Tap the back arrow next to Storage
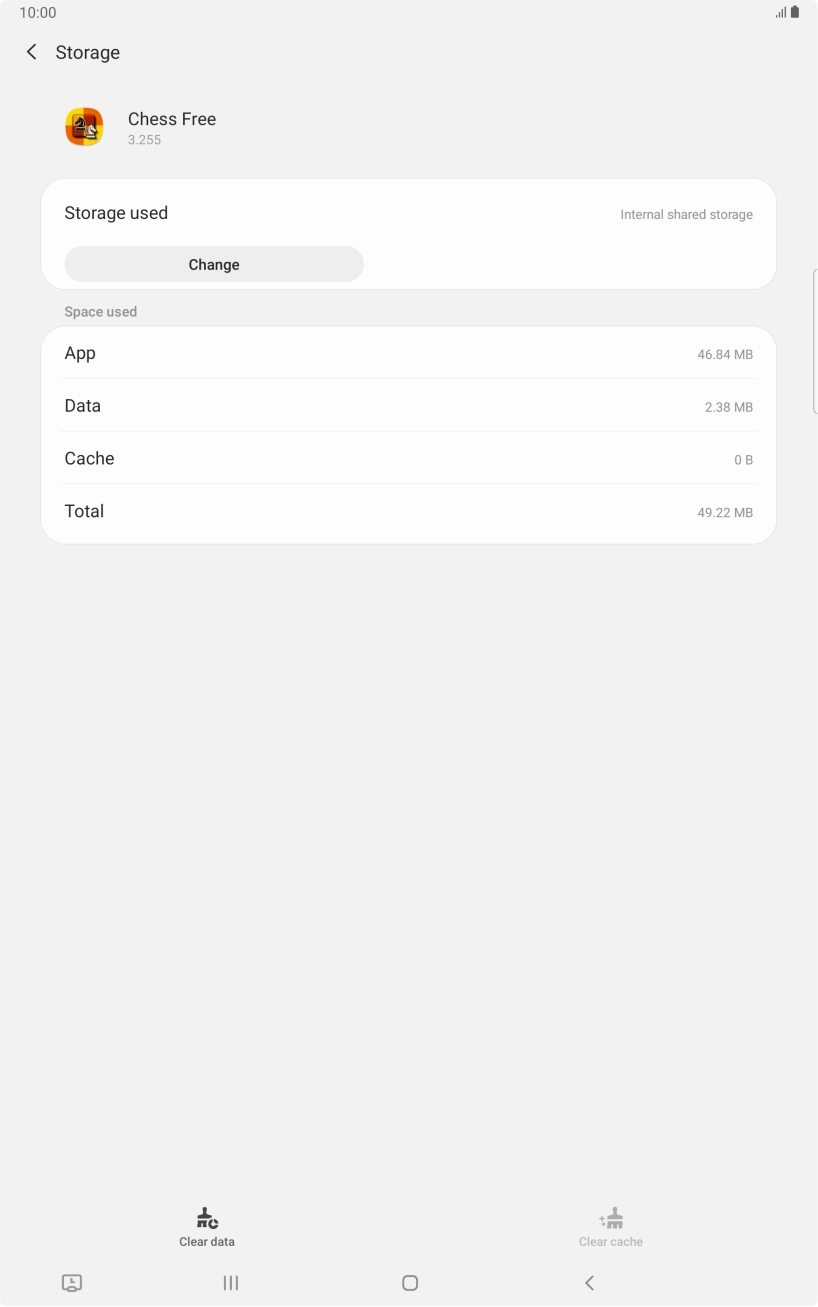Screen dimensions: 818x1307 click(x=31, y=52)
